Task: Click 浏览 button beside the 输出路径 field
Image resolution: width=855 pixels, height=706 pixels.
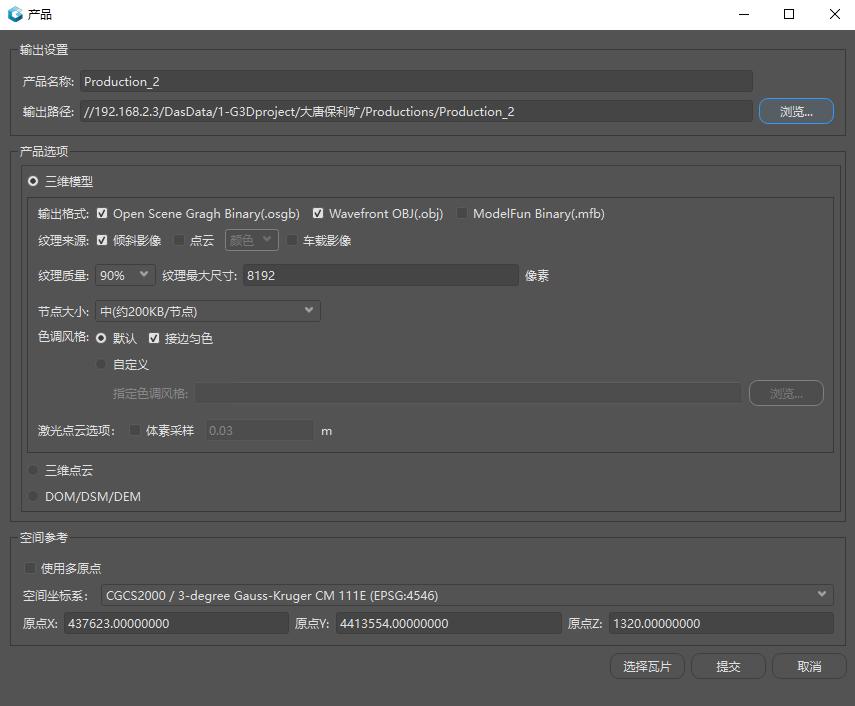Action: (x=796, y=111)
